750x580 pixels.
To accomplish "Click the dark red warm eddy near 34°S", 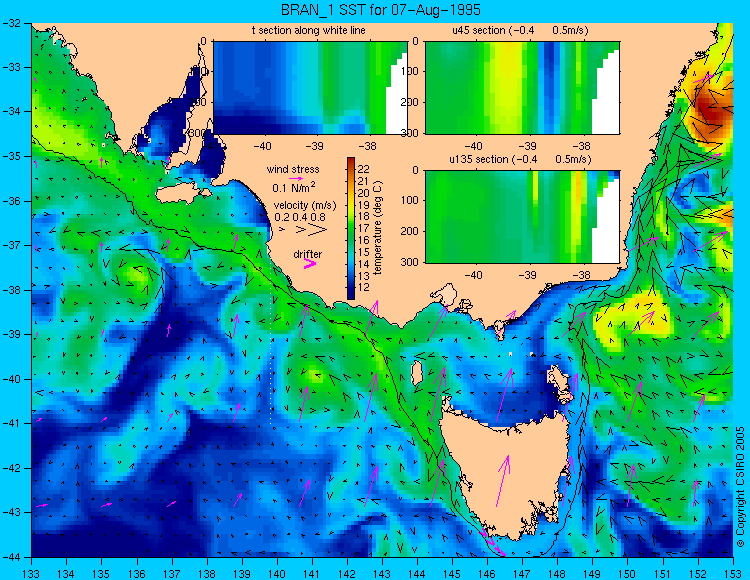I will pyautogui.click(x=712, y=112).
